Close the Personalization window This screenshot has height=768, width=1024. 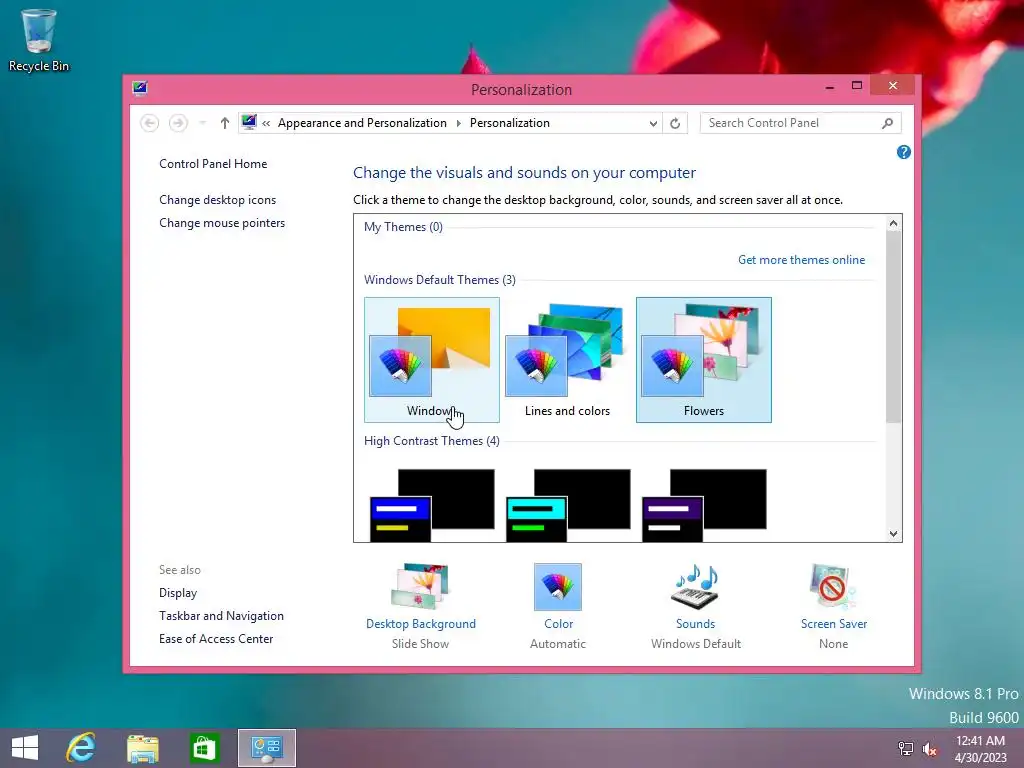pyautogui.click(x=893, y=86)
